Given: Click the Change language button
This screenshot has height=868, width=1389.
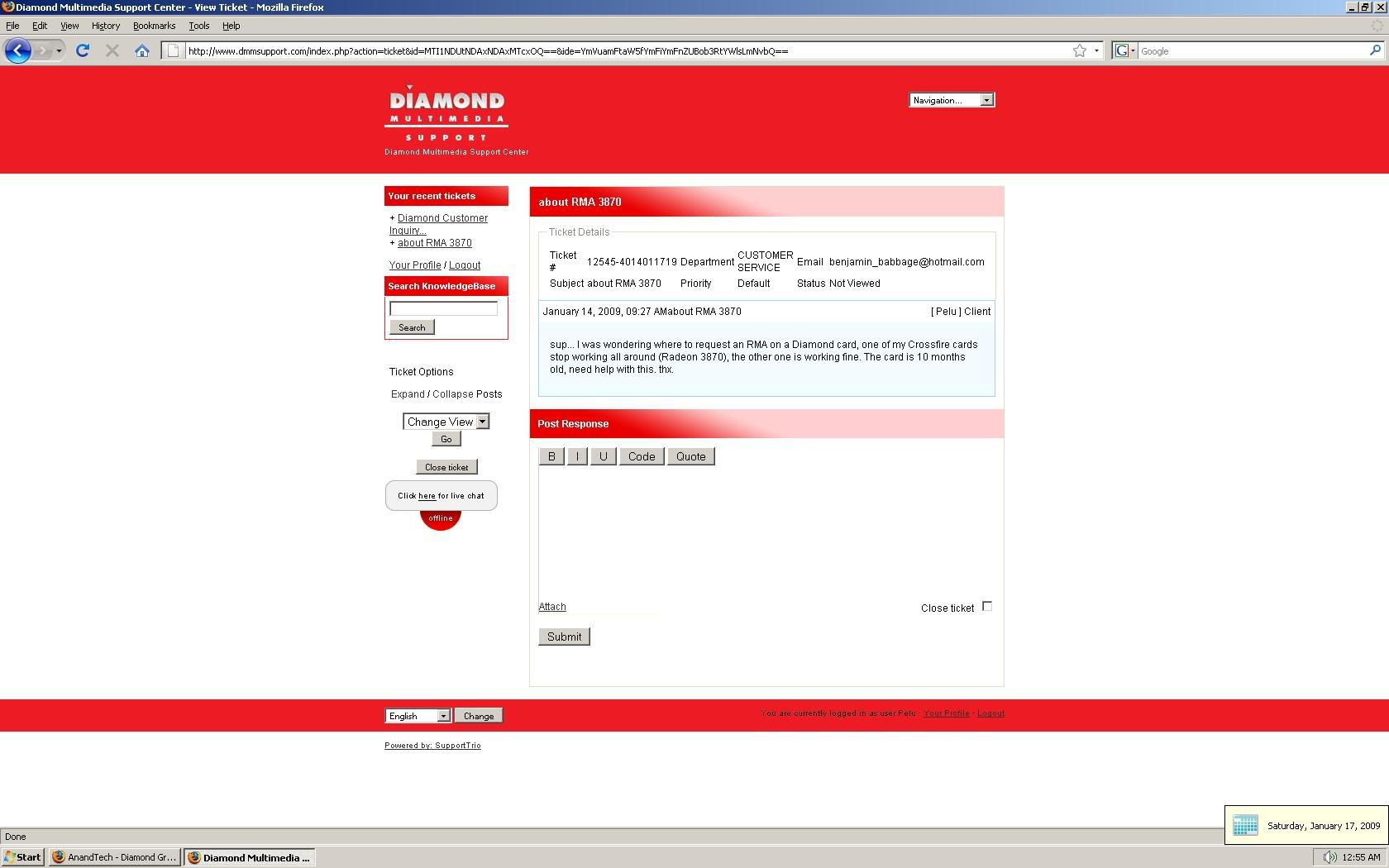Looking at the screenshot, I should click(x=478, y=716).
